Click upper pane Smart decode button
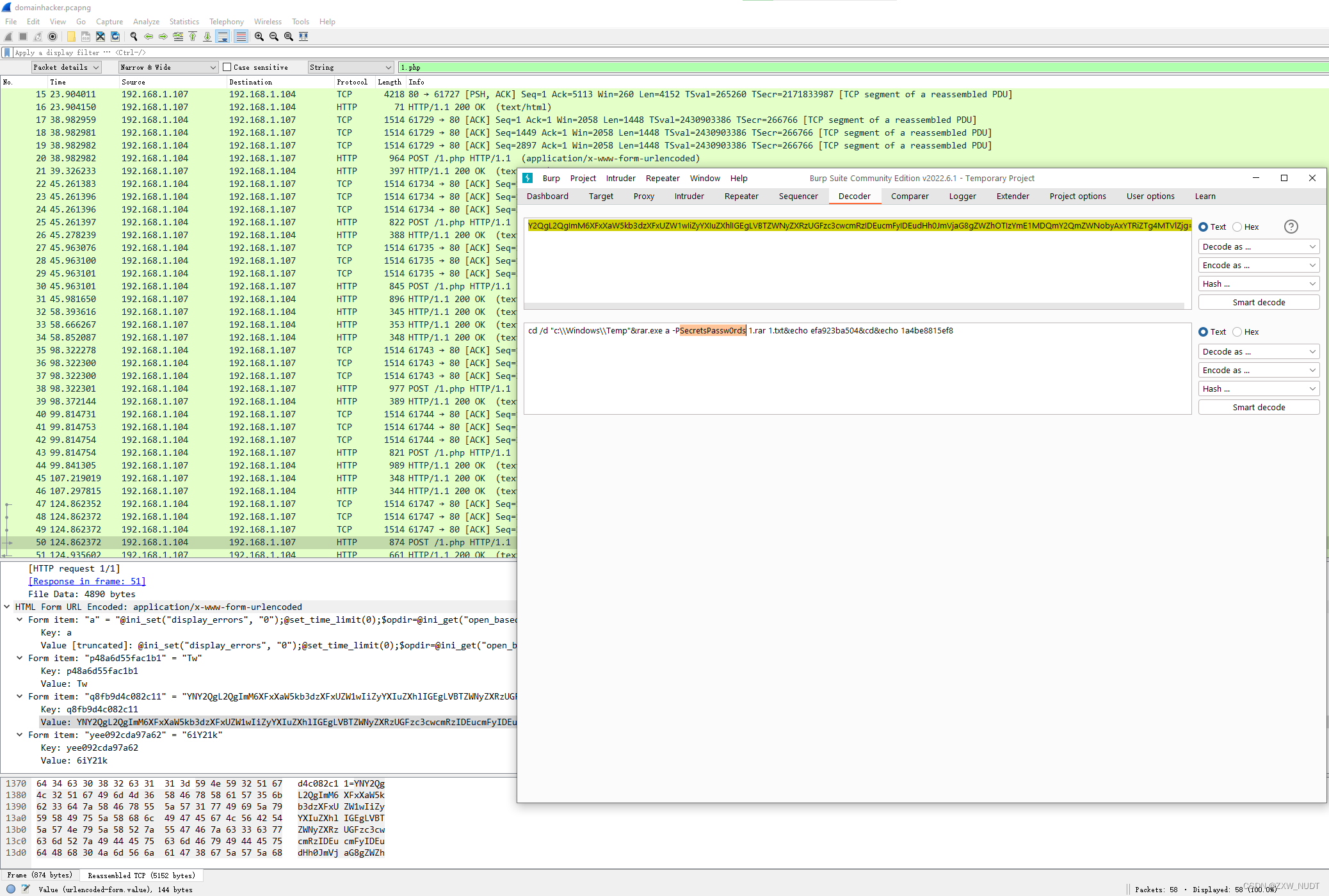Viewport: 1329px width, 896px height. 1259,302
